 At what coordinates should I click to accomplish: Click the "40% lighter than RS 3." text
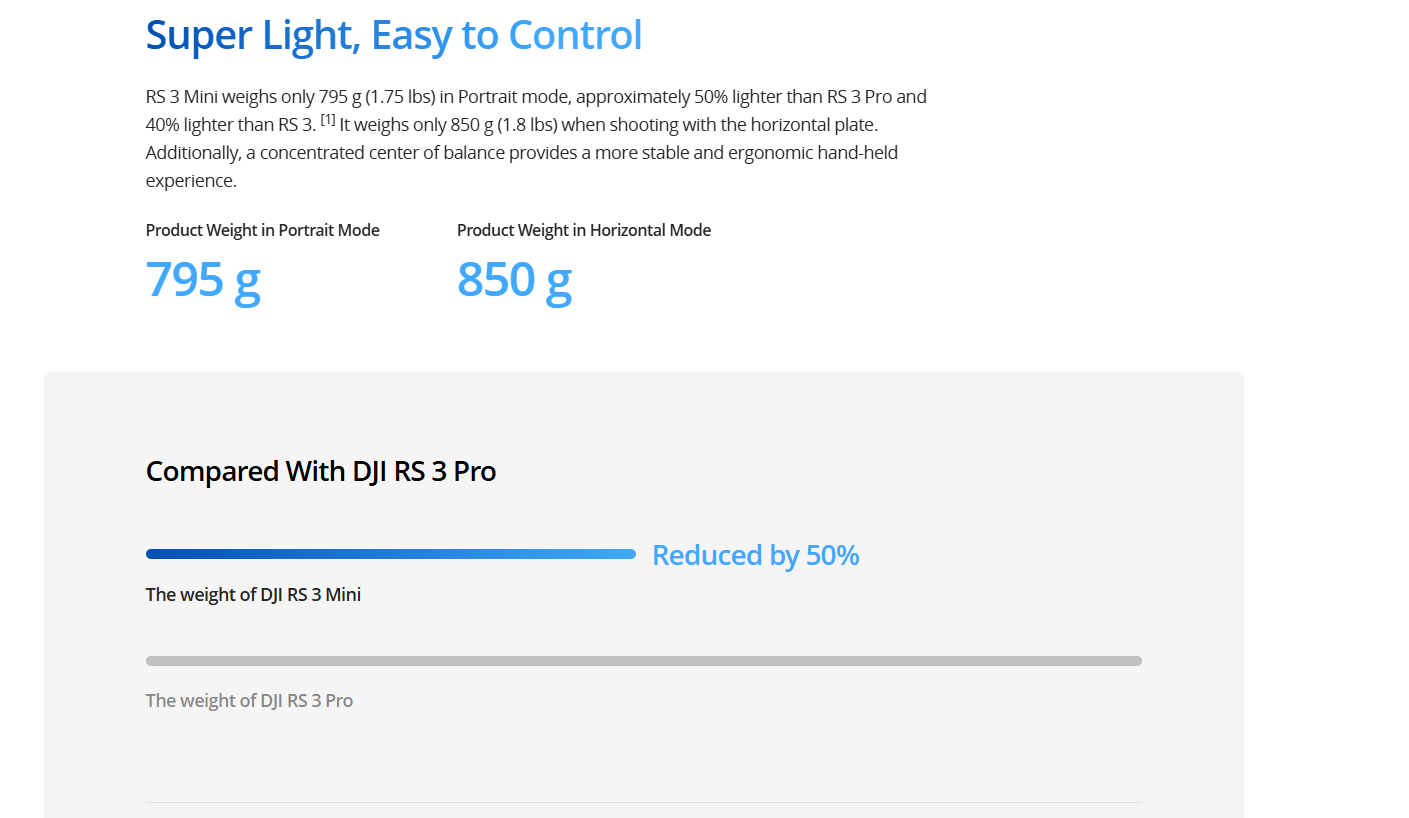click(x=230, y=125)
